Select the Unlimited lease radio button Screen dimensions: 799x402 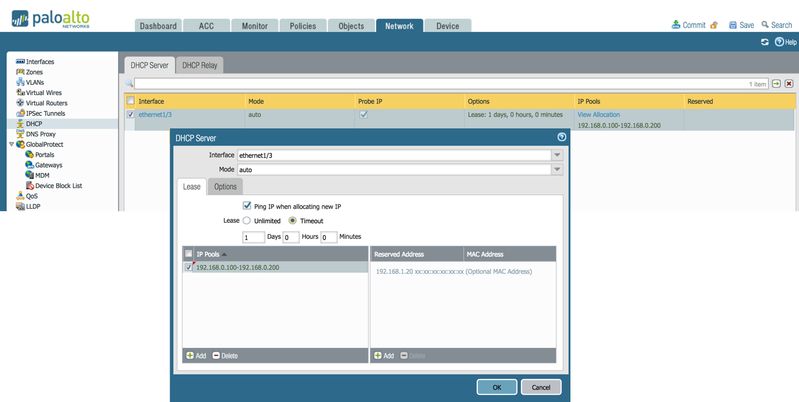click(247, 221)
